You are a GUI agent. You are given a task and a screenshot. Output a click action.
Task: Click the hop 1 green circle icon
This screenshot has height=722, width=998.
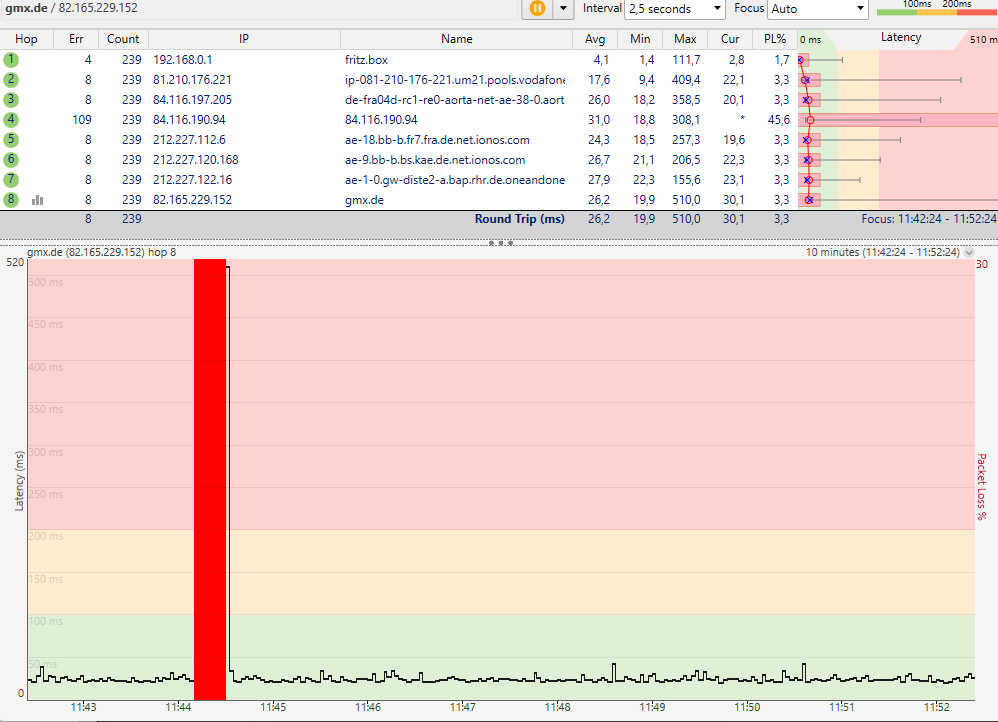(11, 59)
